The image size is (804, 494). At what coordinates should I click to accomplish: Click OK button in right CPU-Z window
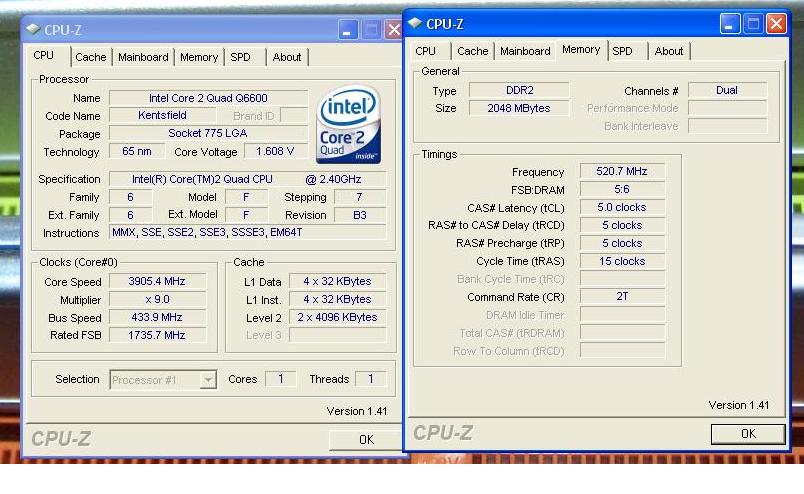pos(748,433)
